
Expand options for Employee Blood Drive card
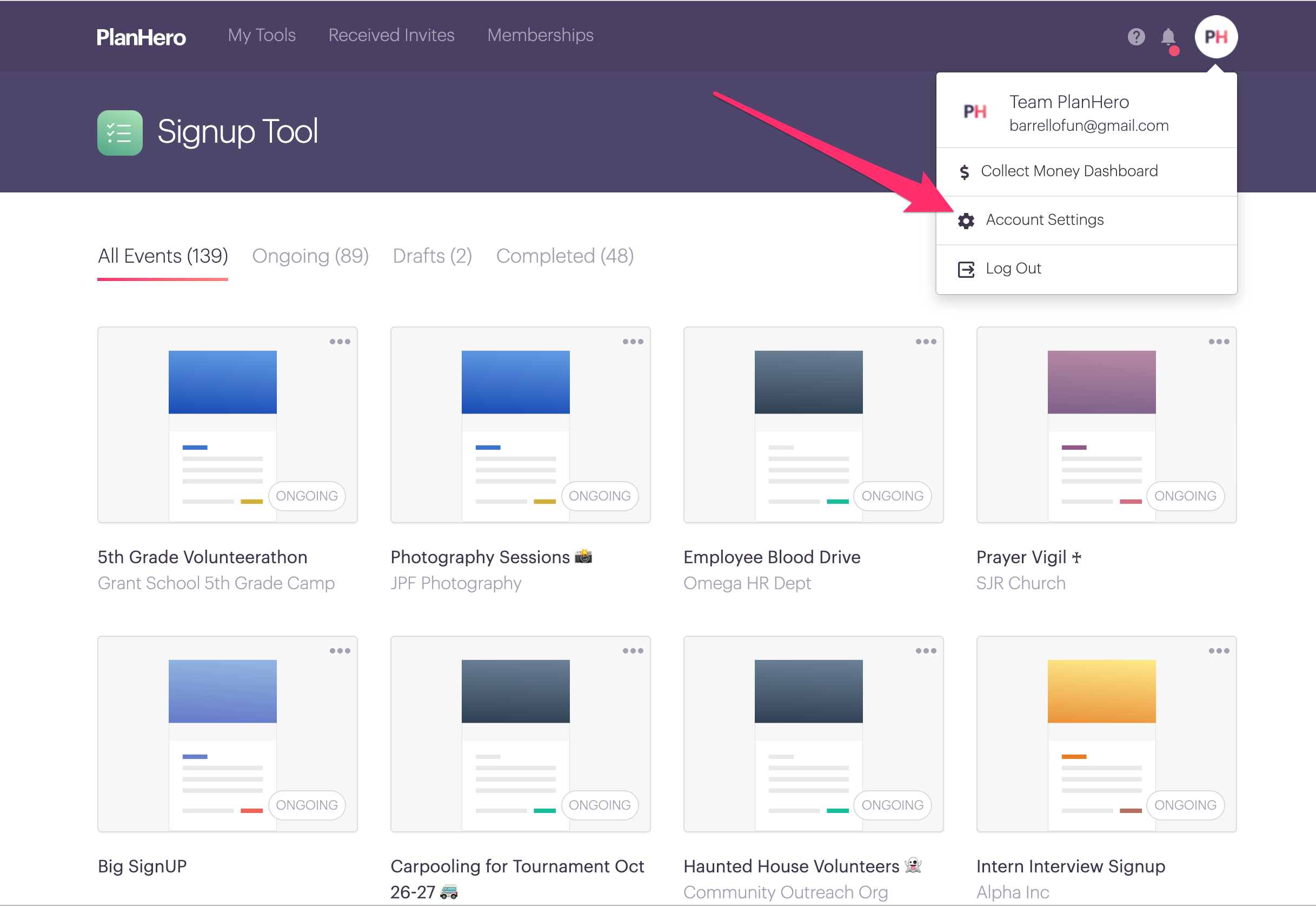[926, 342]
